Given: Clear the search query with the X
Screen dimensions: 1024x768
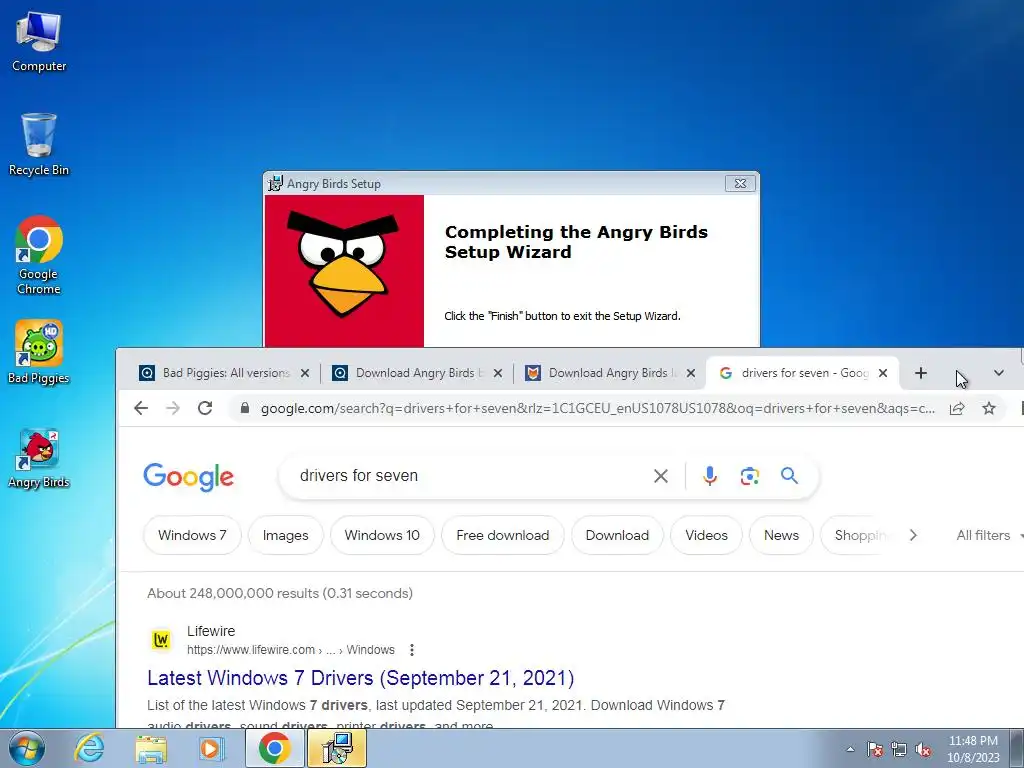Looking at the screenshot, I should pos(661,476).
